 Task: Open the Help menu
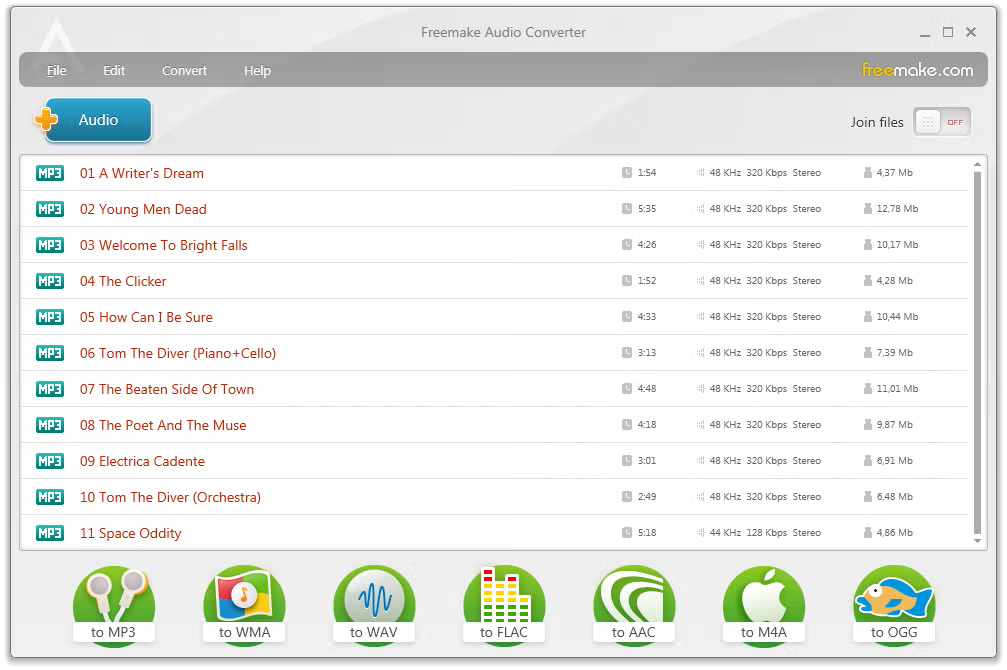[x=257, y=71]
